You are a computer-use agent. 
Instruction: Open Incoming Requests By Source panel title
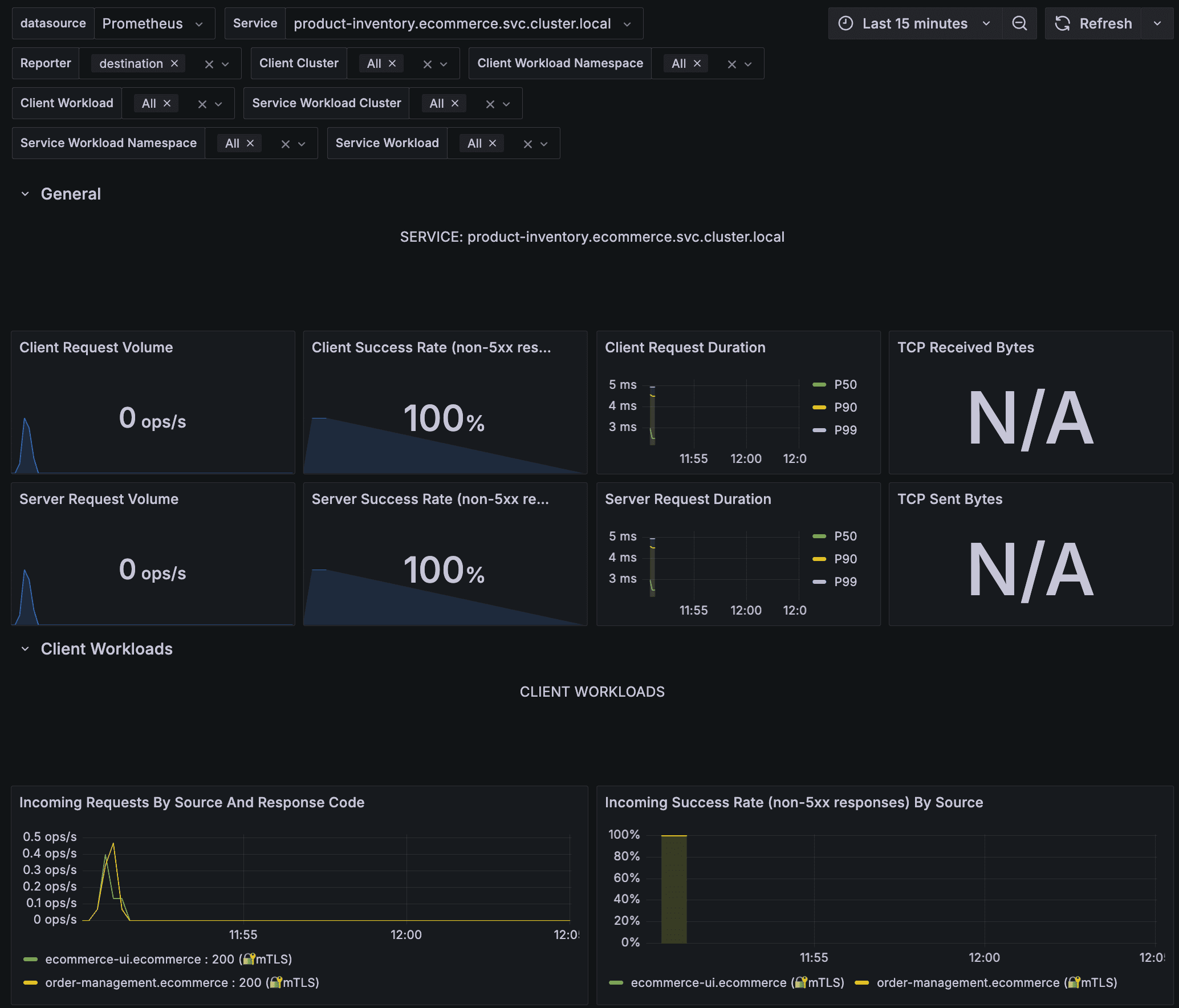pos(192,802)
